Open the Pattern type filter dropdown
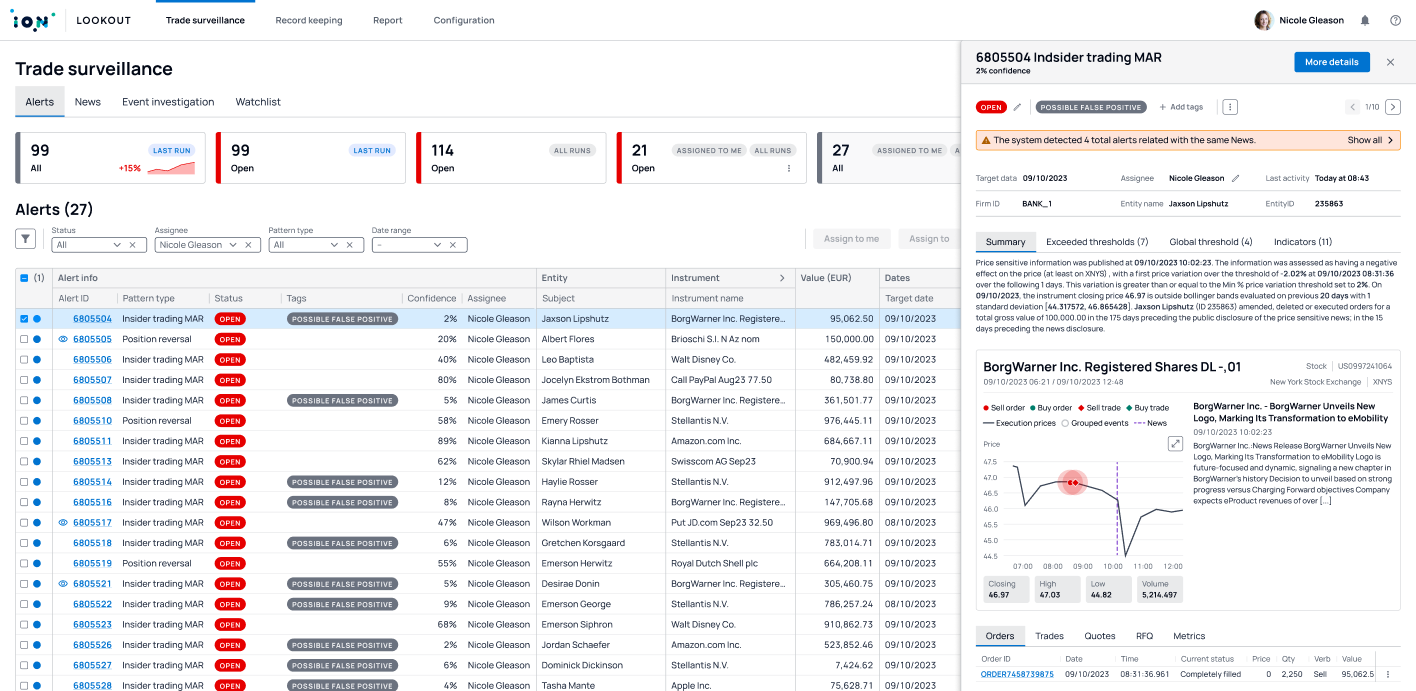The height and width of the screenshot is (691, 1416). (x=316, y=245)
